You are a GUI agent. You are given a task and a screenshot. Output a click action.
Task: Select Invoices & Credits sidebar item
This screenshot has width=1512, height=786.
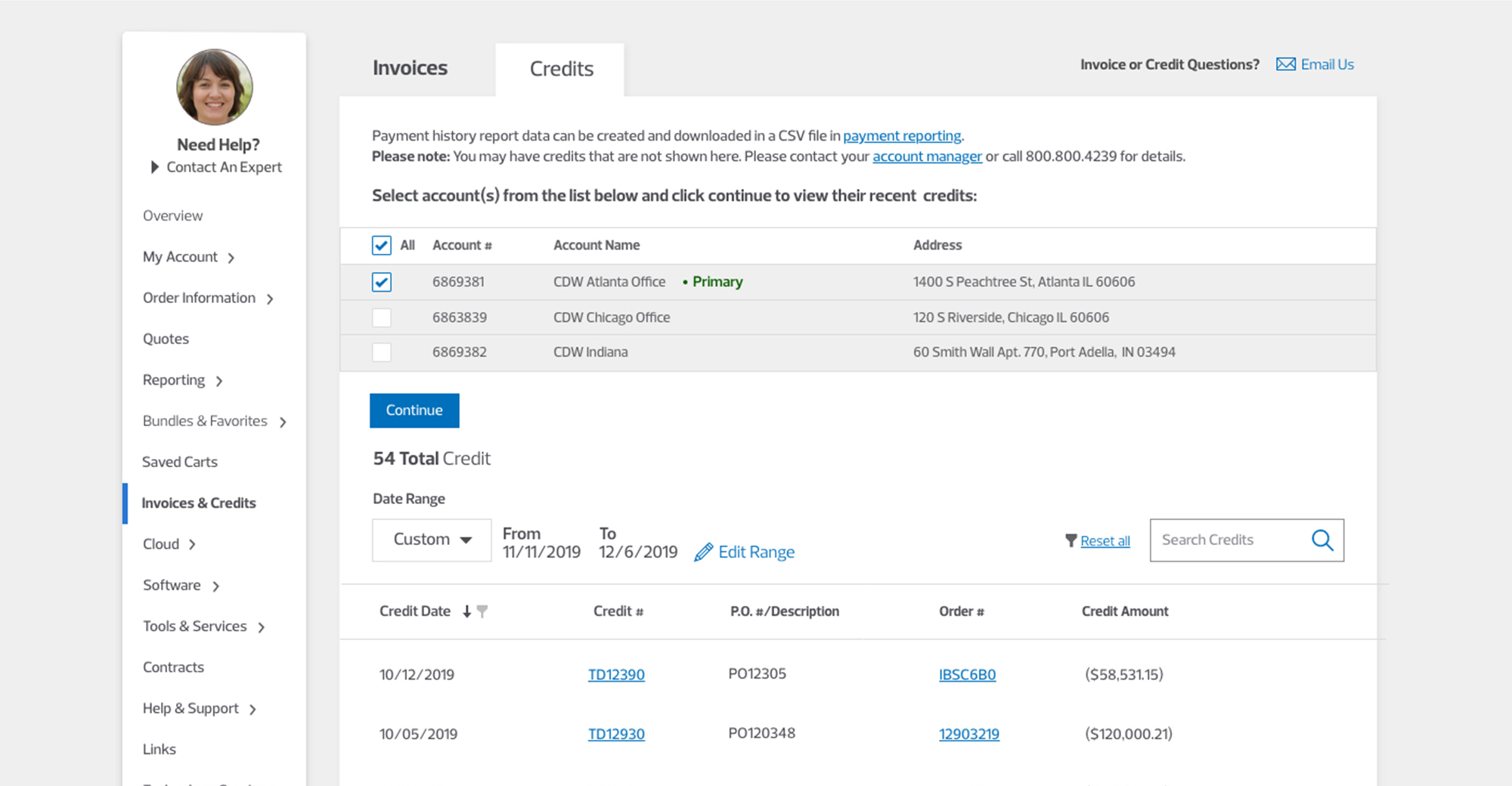coord(199,503)
